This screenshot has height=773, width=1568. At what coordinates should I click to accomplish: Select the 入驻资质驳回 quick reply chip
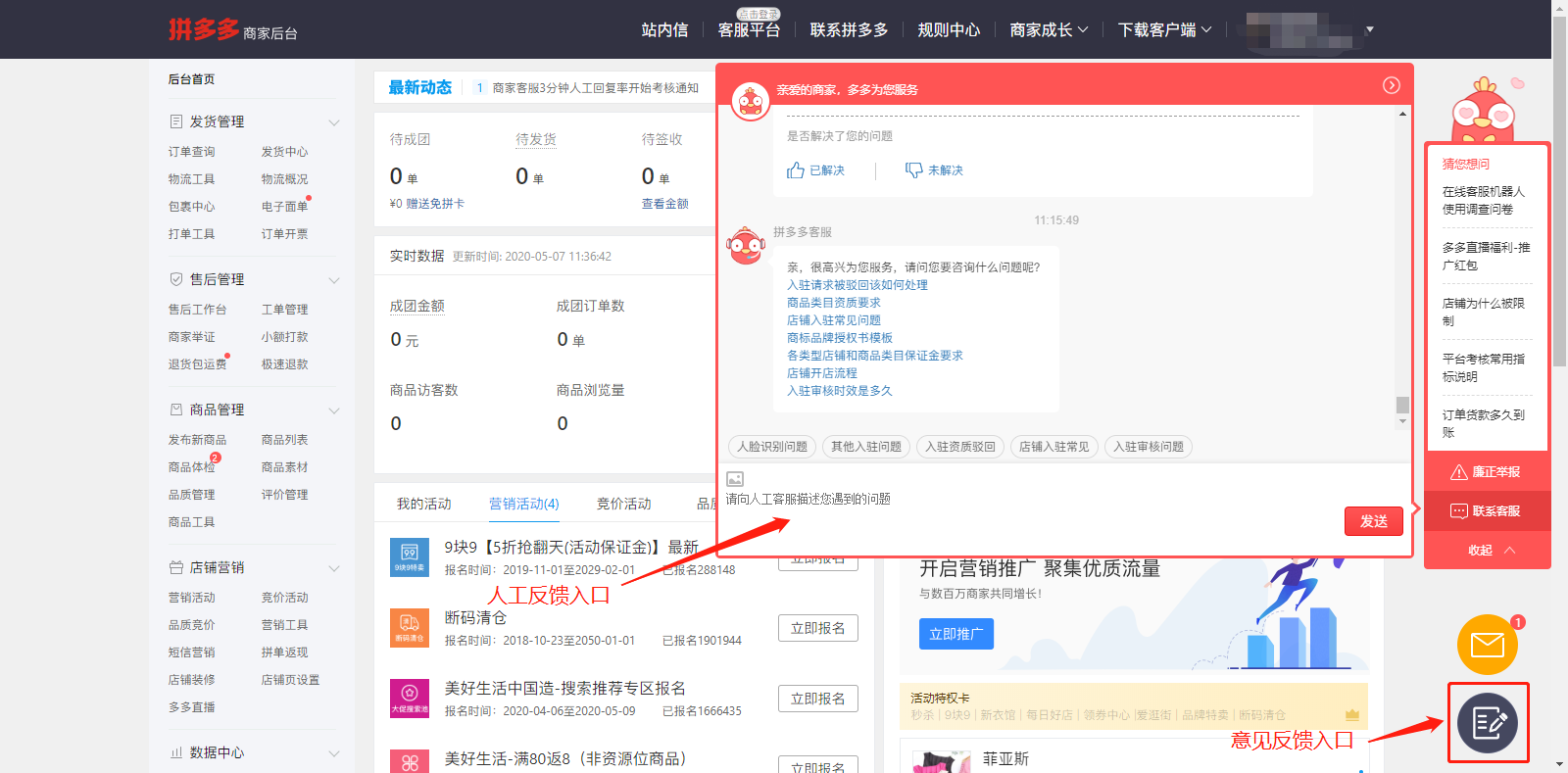(x=960, y=447)
